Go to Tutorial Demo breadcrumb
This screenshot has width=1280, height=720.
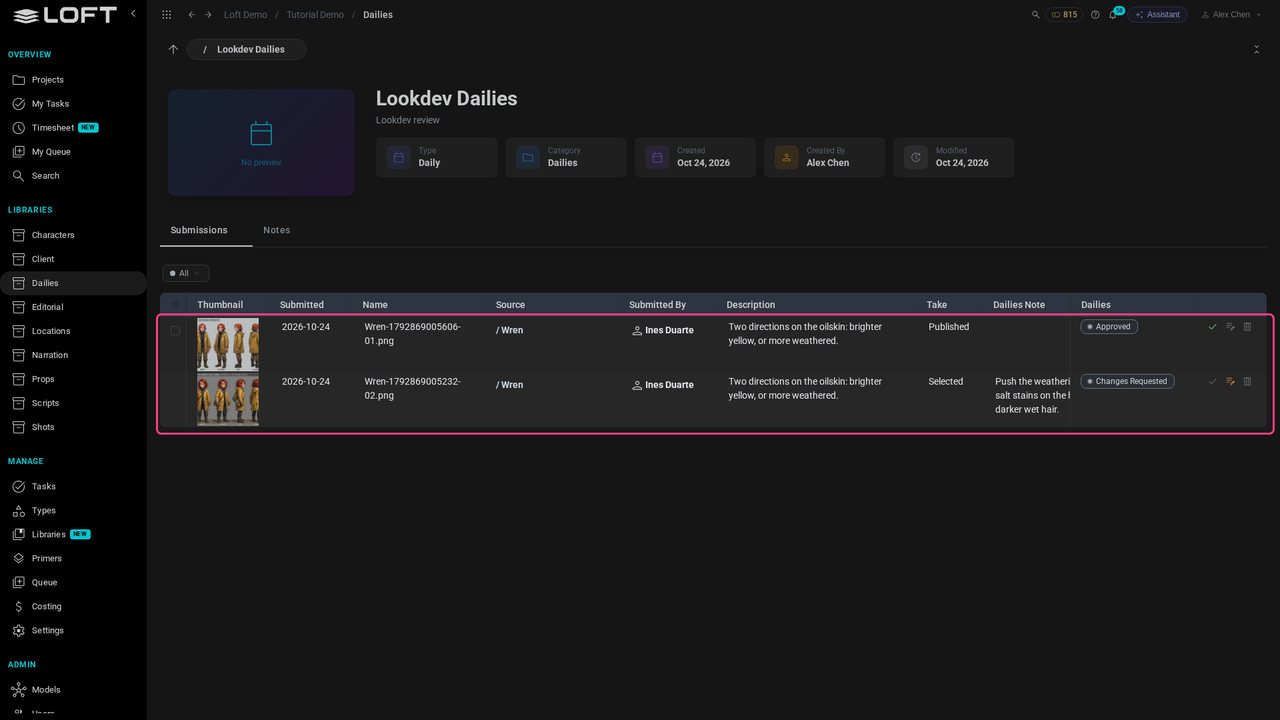[x=317, y=15]
